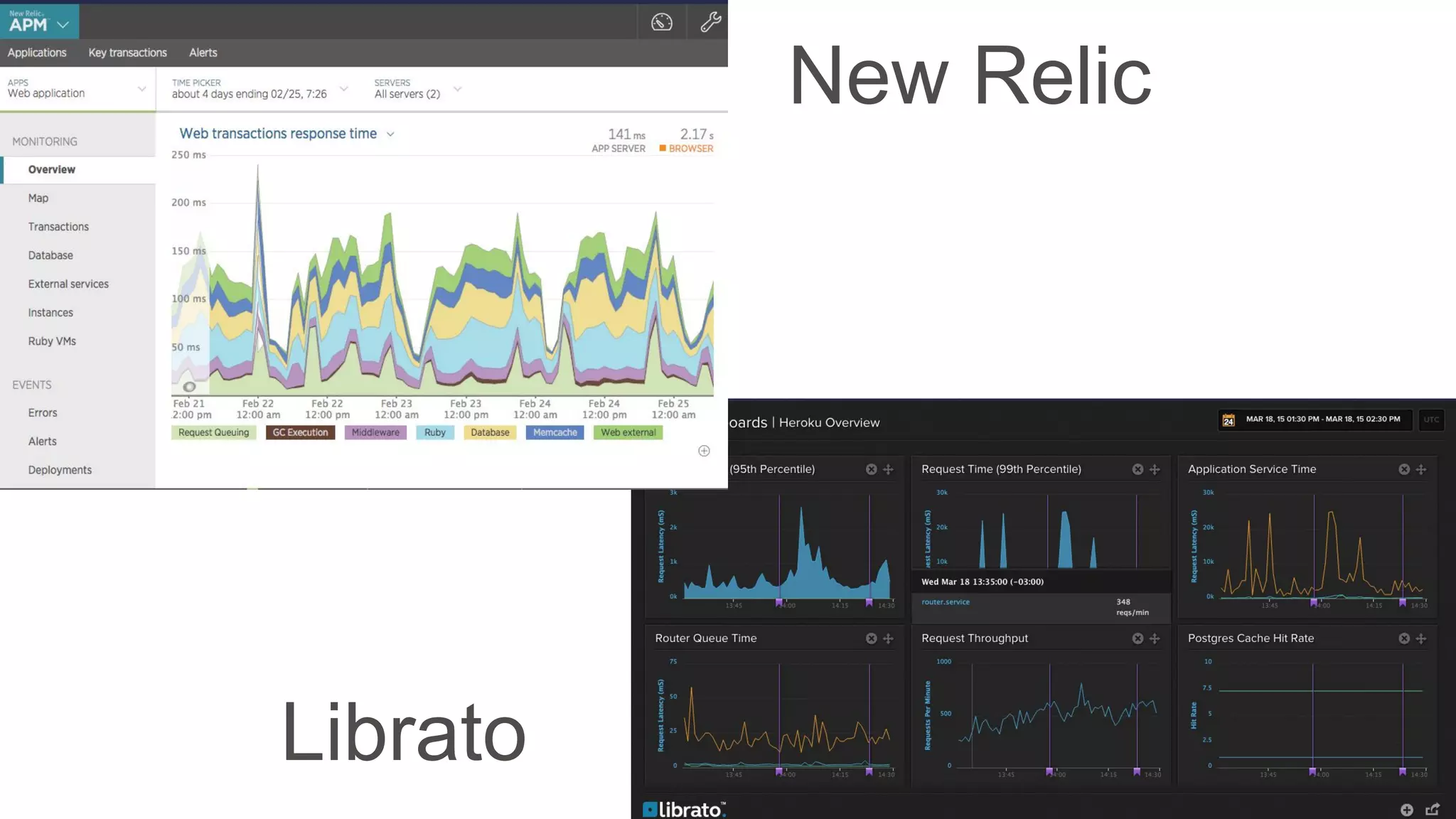The height and width of the screenshot is (819, 1456).
Task: Click the Librato logo at bottom
Action: (x=684, y=810)
